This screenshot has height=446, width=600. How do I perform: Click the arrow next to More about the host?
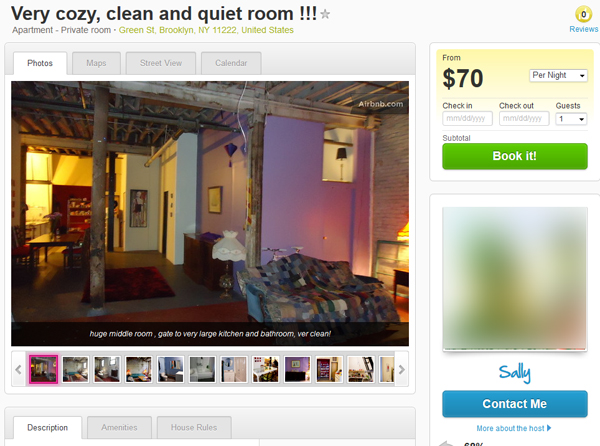tap(549, 428)
